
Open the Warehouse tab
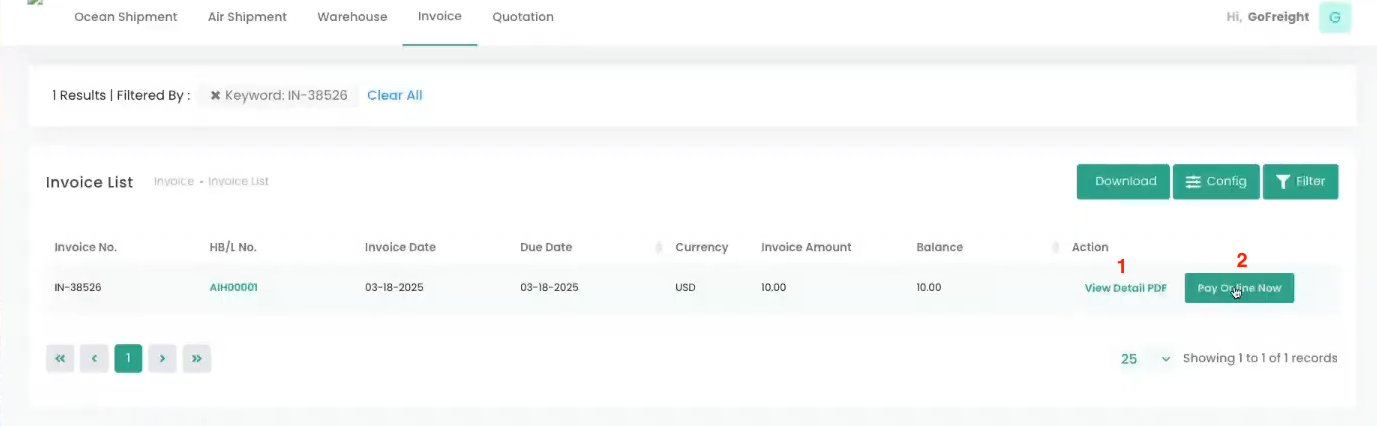352,17
